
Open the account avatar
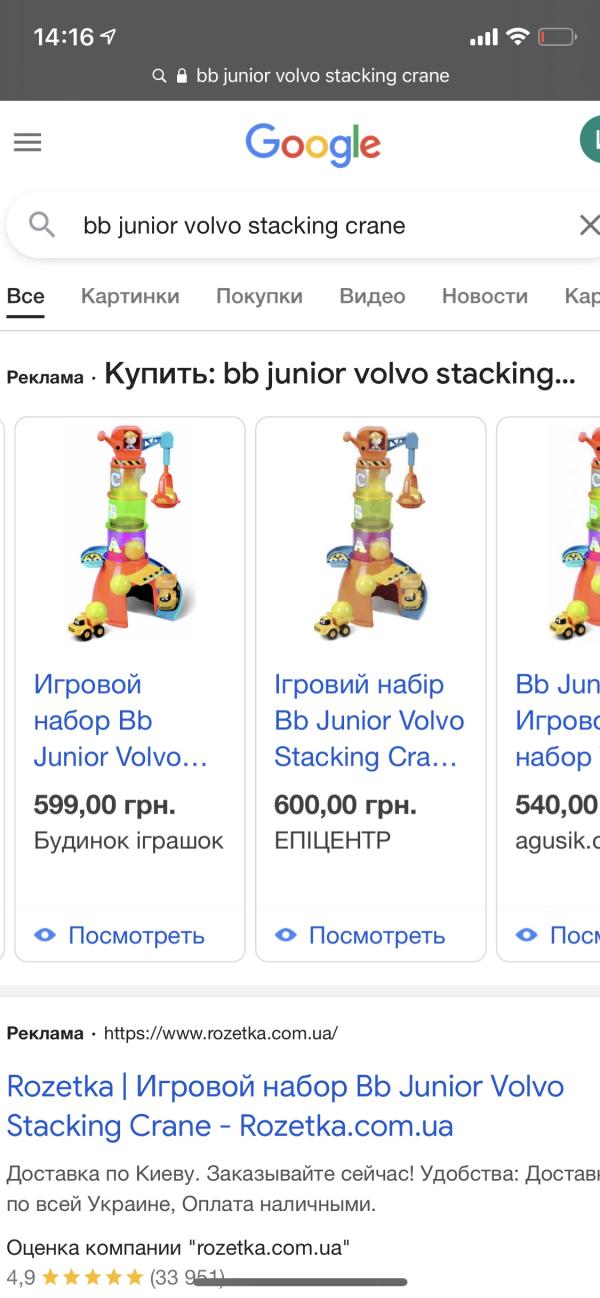(590, 140)
